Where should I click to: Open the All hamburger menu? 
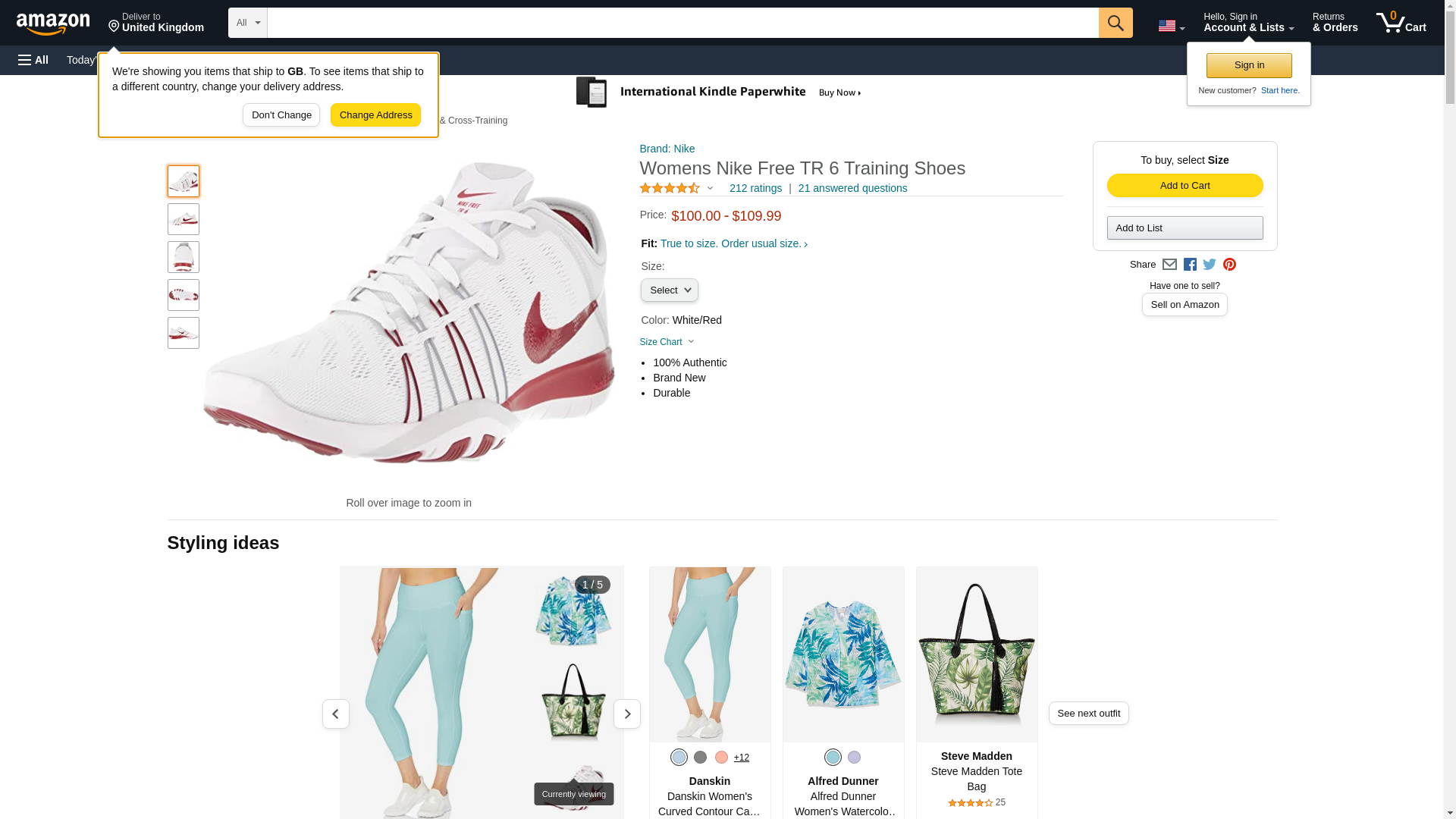33,60
